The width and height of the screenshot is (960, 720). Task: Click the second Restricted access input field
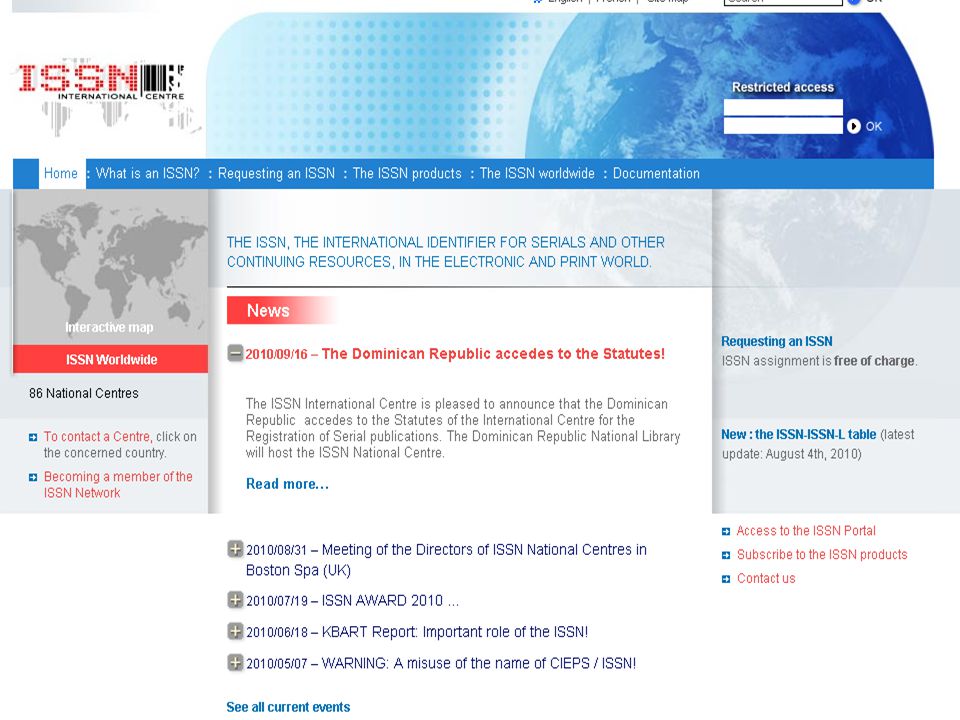783,126
